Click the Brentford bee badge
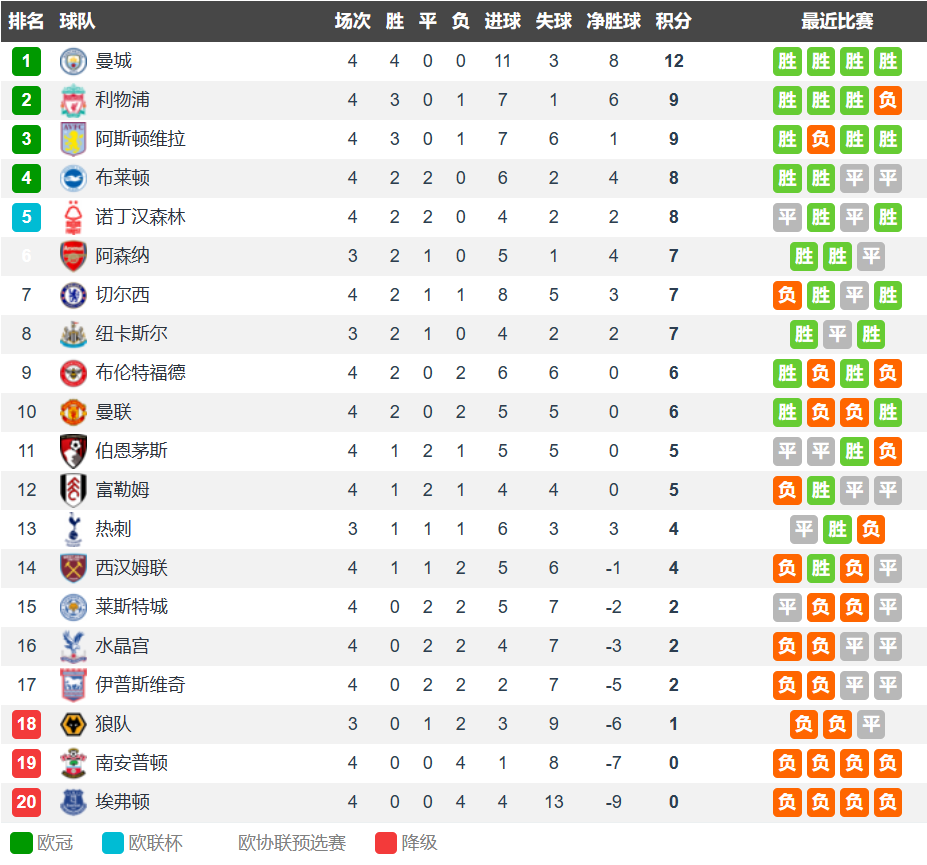 73,373
